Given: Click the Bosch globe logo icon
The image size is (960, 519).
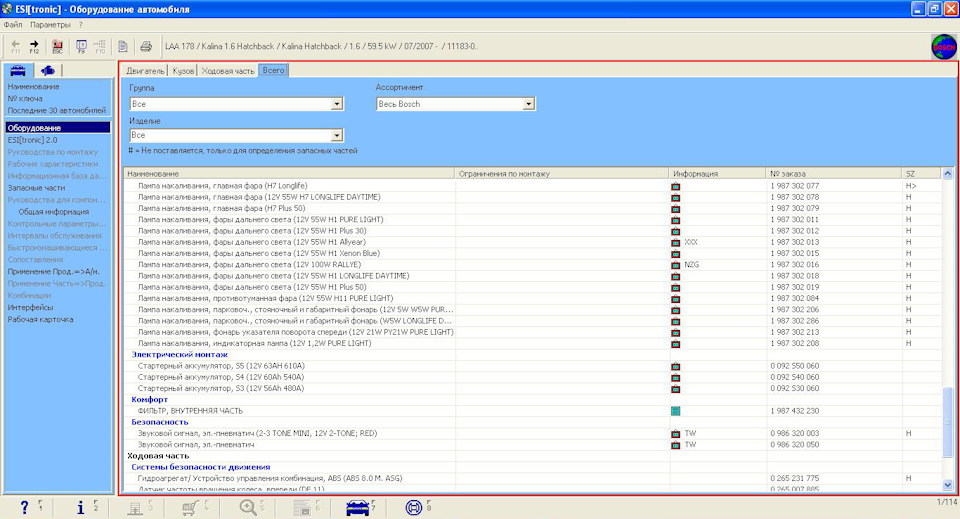Looking at the screenshot, I should pyautogui.click(x=943, y=47).
